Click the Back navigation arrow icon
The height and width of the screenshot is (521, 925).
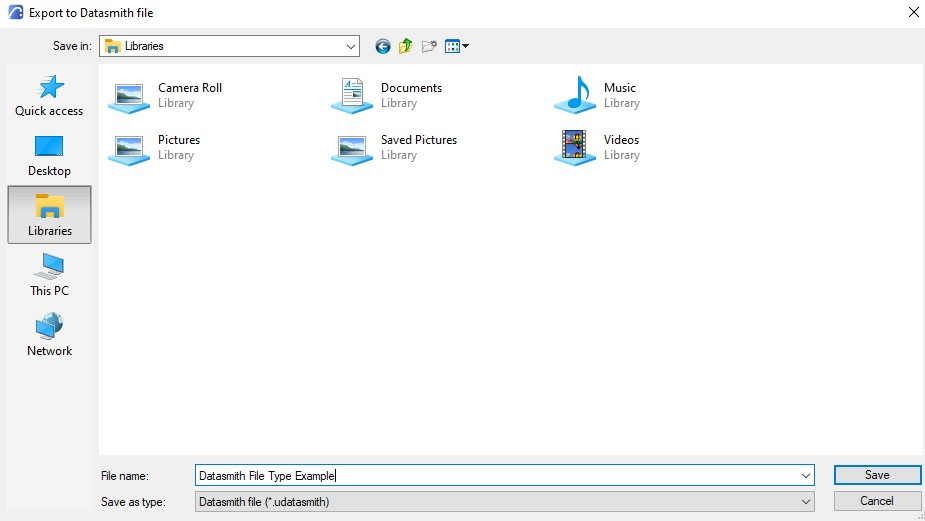point(382,46)
